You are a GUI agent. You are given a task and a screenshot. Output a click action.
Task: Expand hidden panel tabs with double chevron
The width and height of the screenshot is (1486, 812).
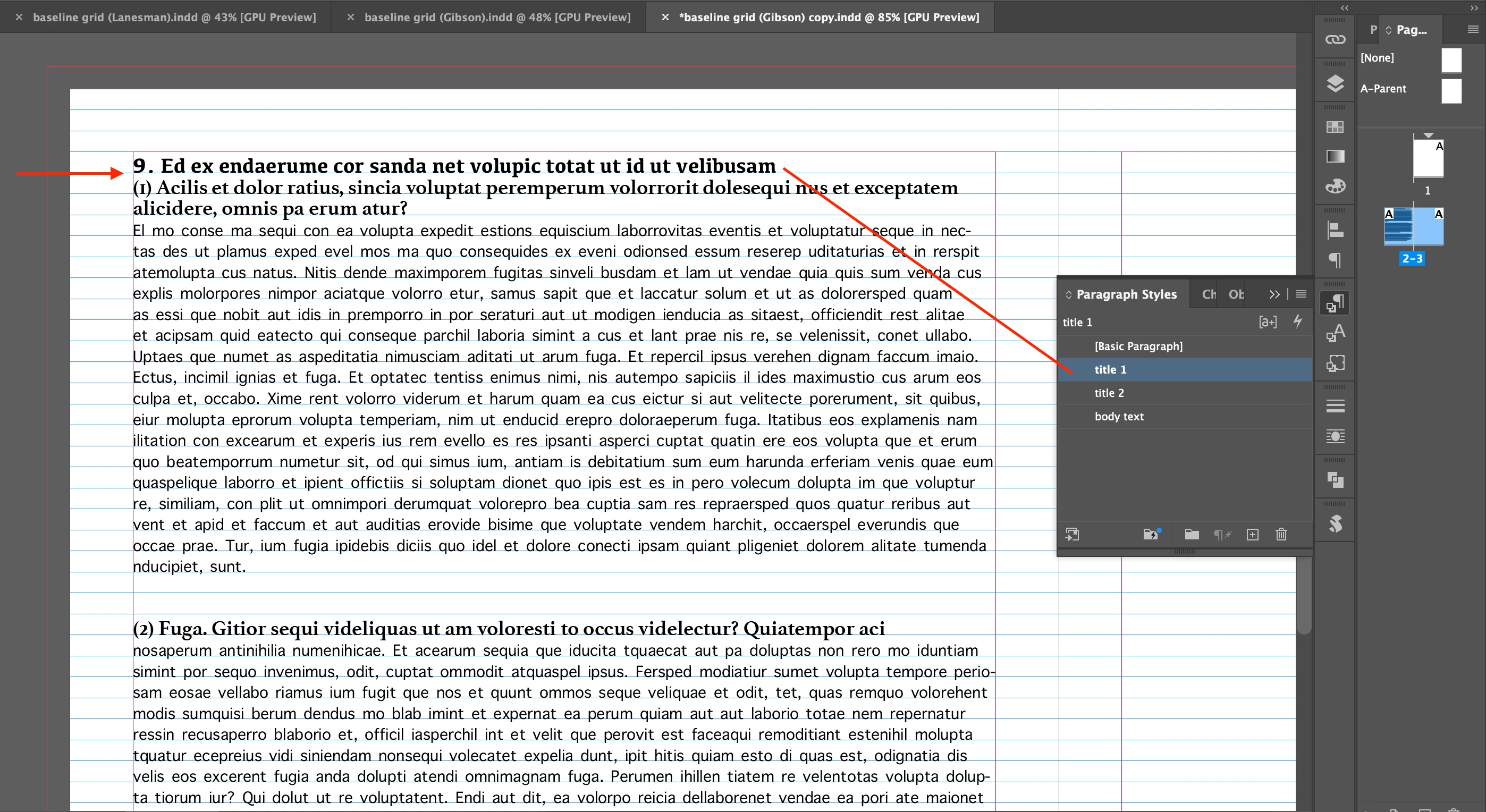pos(1274,294)
